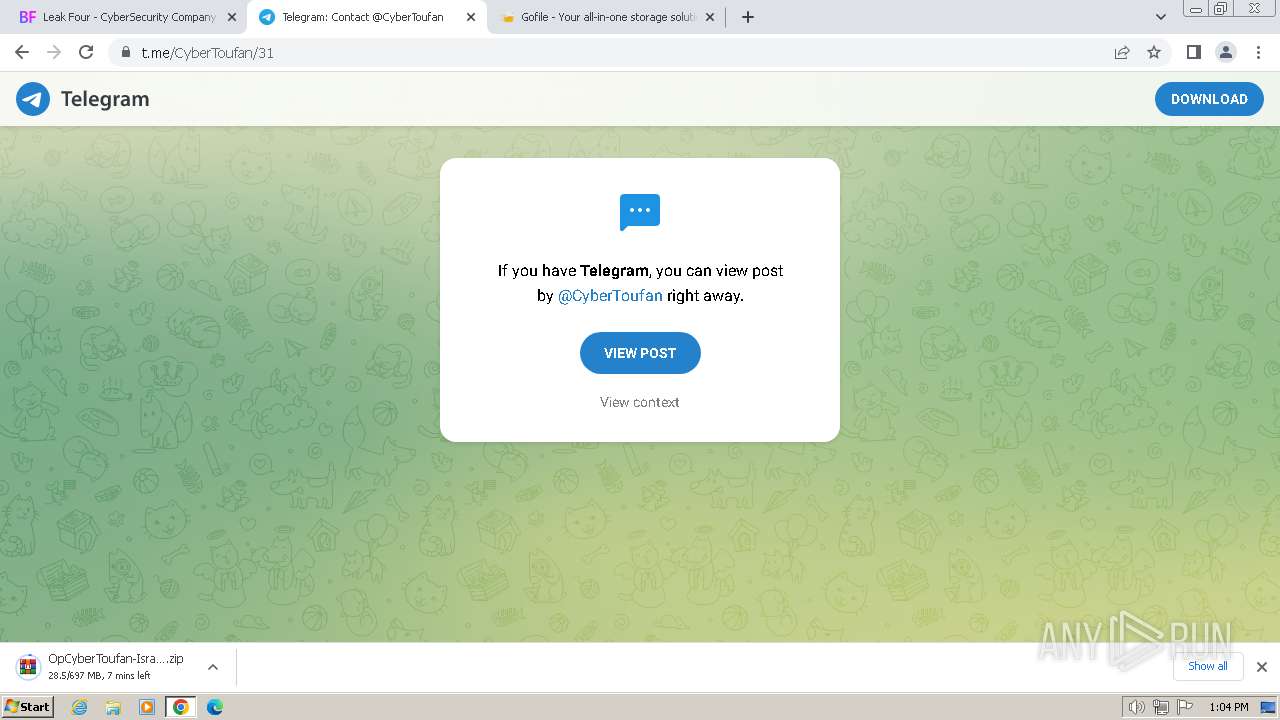
Task: Bookmark this tab star icon
Action: [x=1154, y=52]
